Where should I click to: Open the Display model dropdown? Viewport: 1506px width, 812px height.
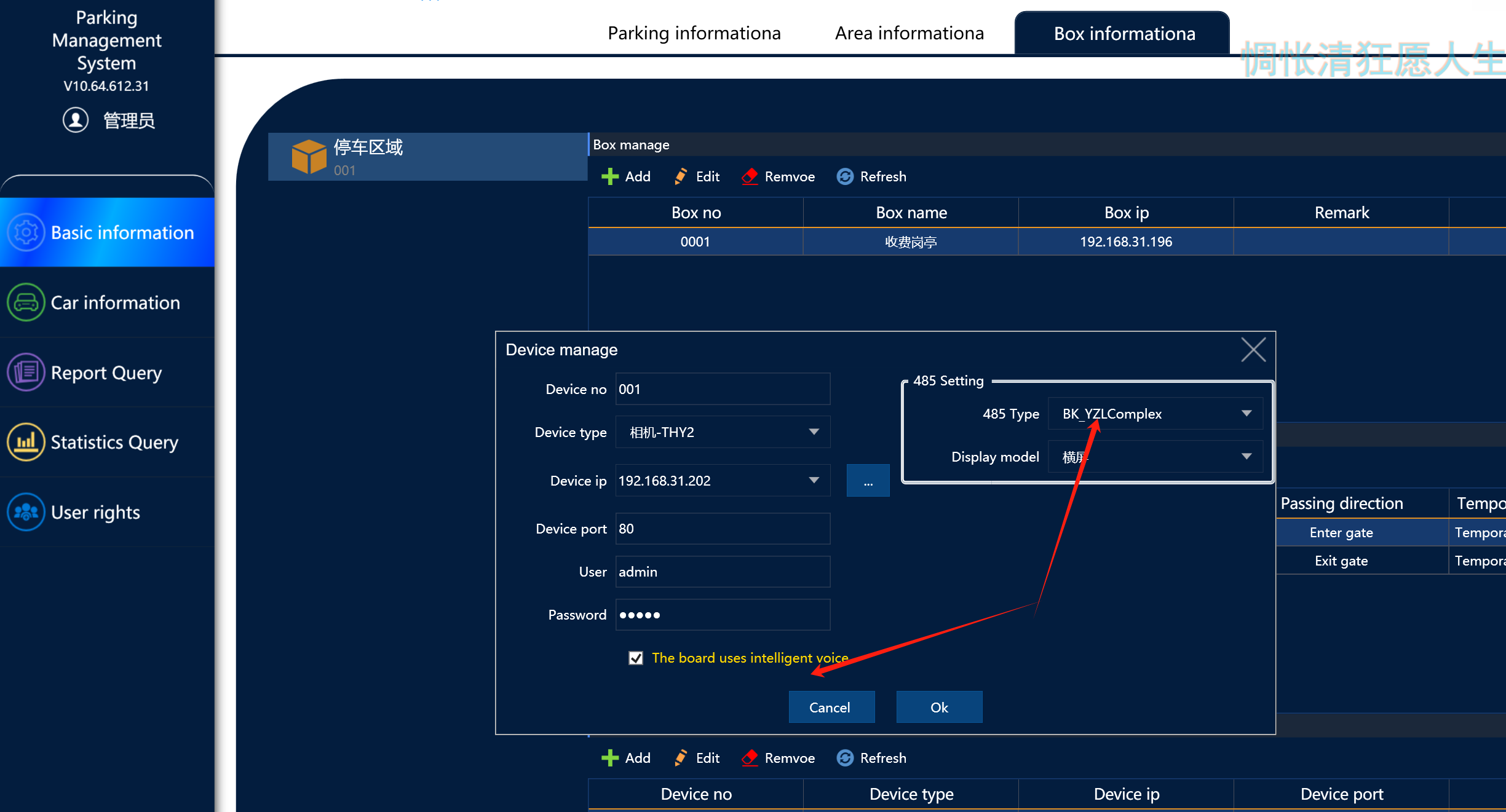click(x=1246, y=457)
